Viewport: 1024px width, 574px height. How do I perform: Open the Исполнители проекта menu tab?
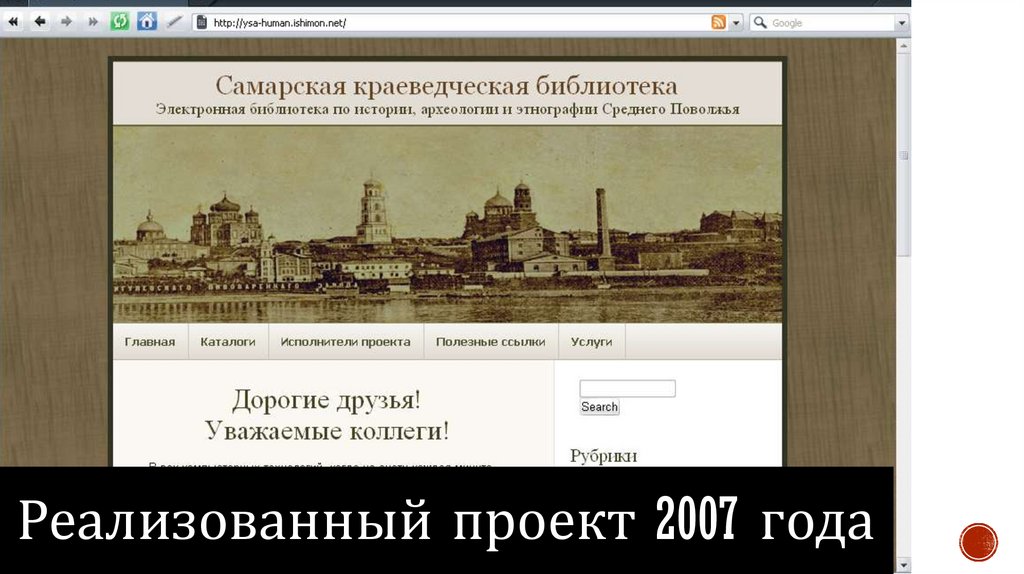pos(345,342)
